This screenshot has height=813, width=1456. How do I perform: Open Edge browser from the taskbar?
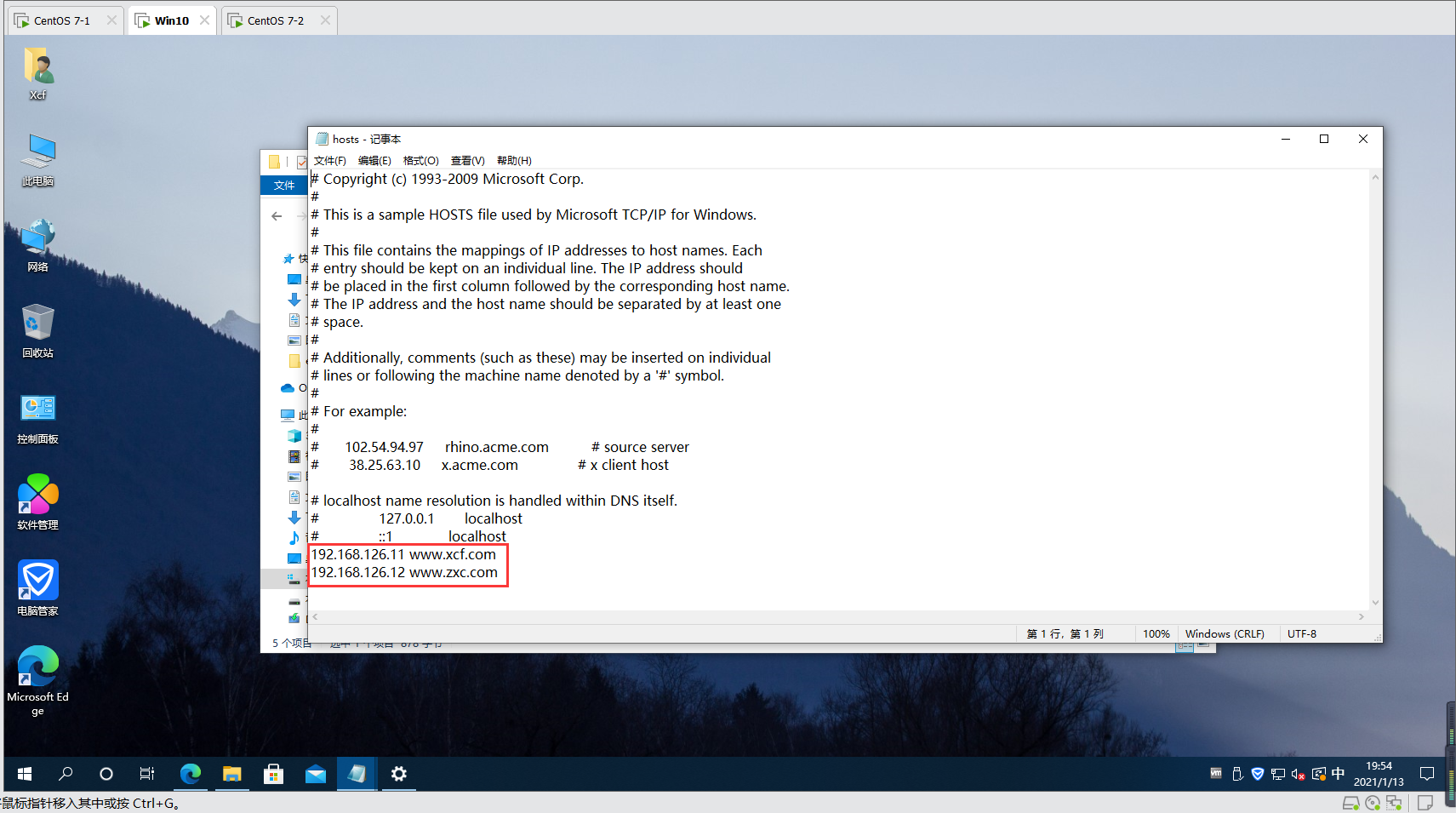(191, 774)
